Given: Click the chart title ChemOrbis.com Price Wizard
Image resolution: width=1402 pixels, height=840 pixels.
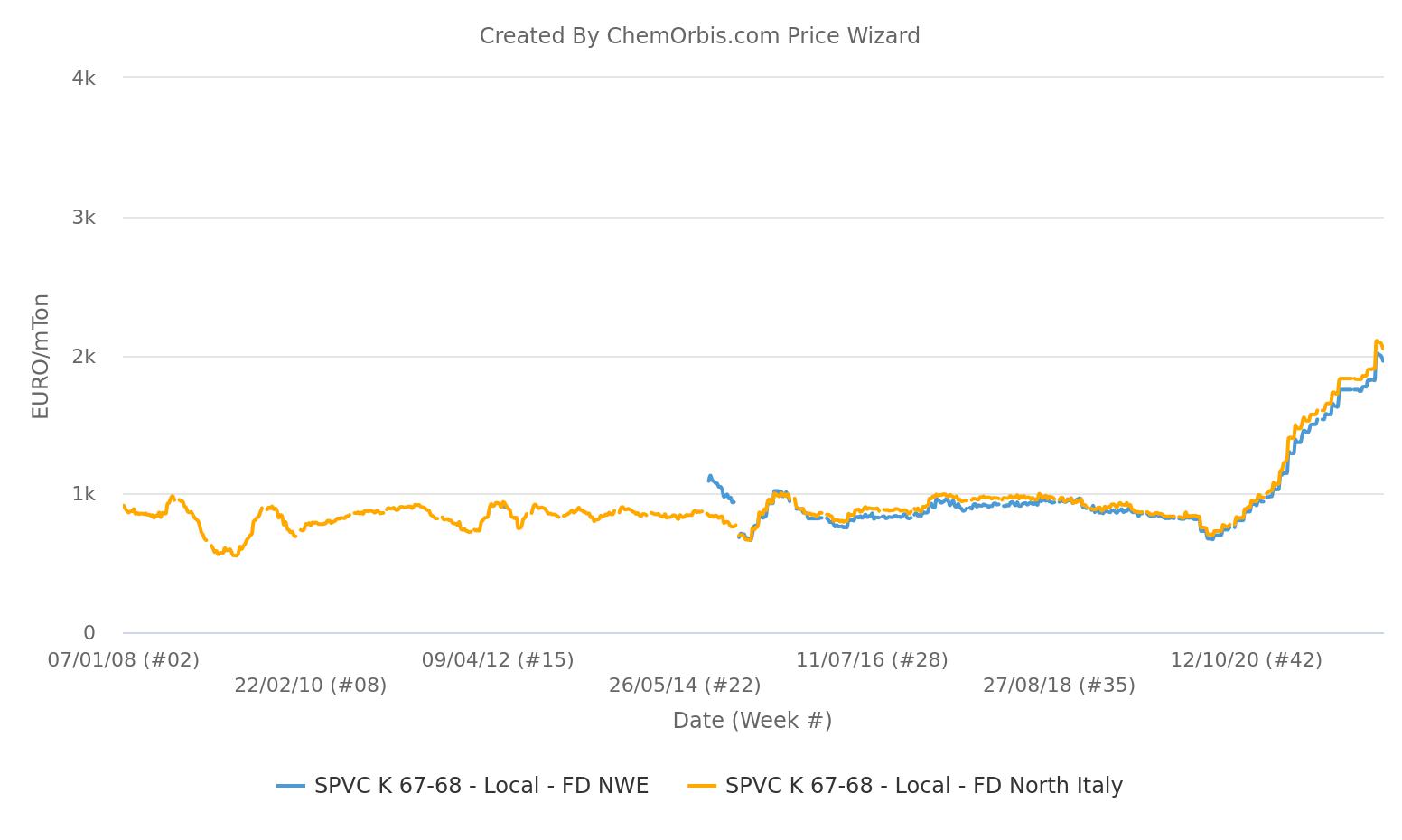Looking at the screenshot, I should (699, 36).
